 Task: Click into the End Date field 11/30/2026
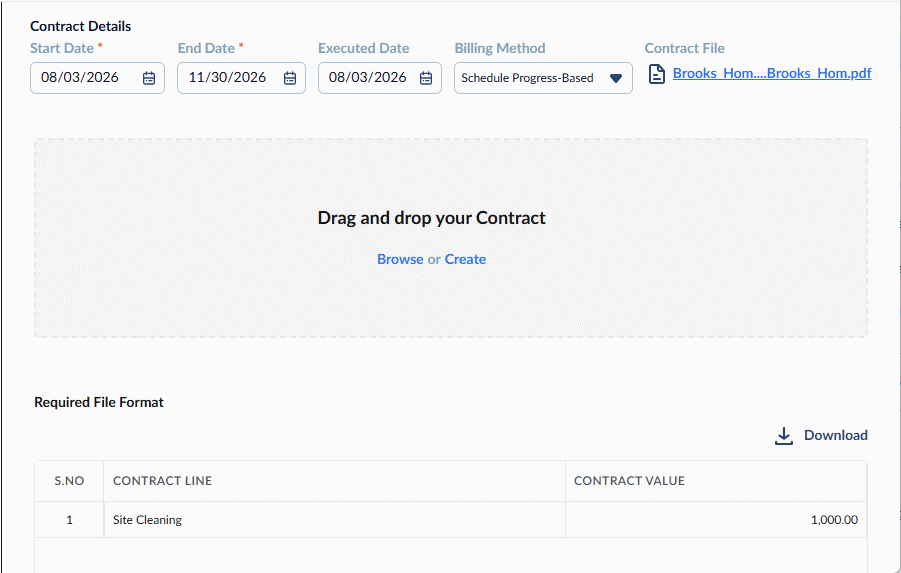(241, 78)
